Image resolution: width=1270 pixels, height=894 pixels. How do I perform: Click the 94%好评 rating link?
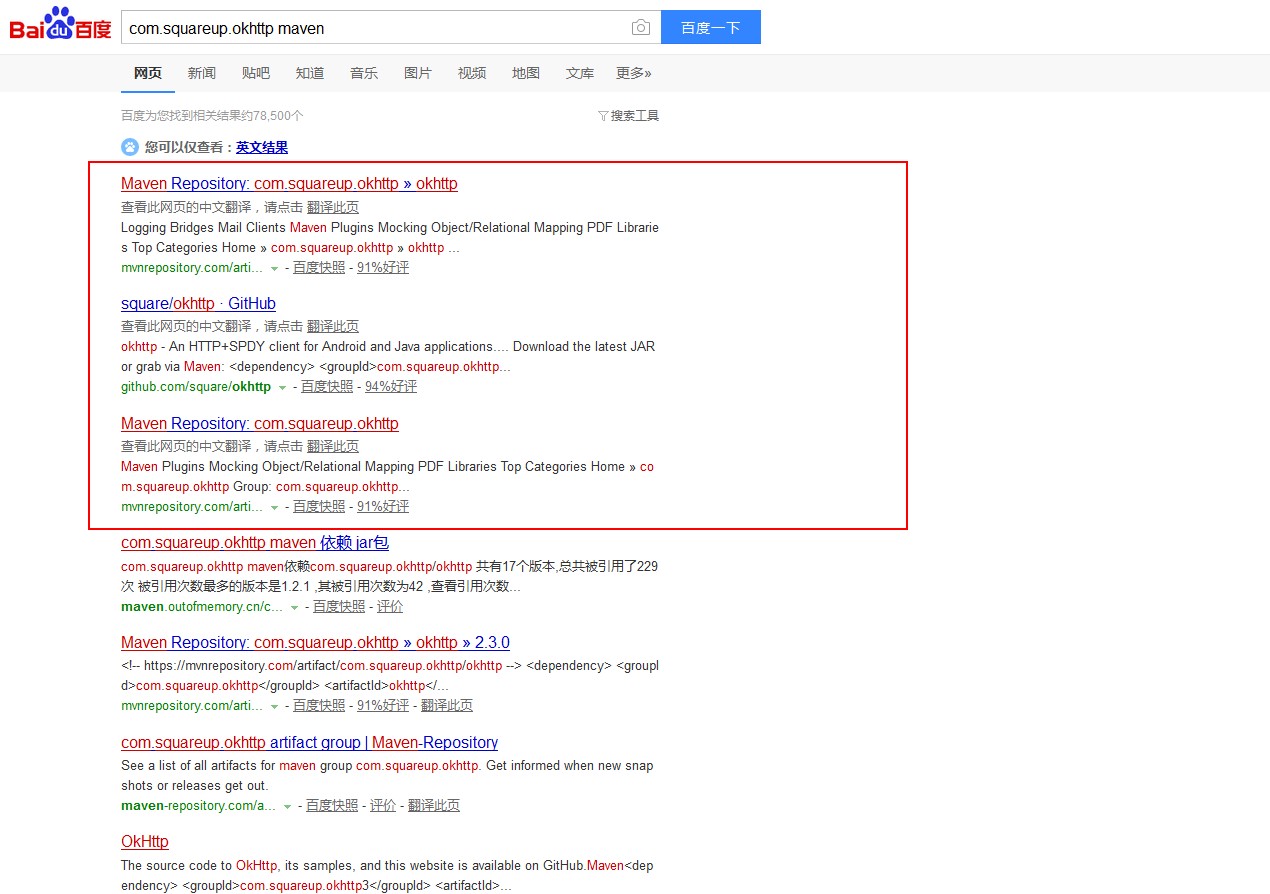tap(391, 386)
